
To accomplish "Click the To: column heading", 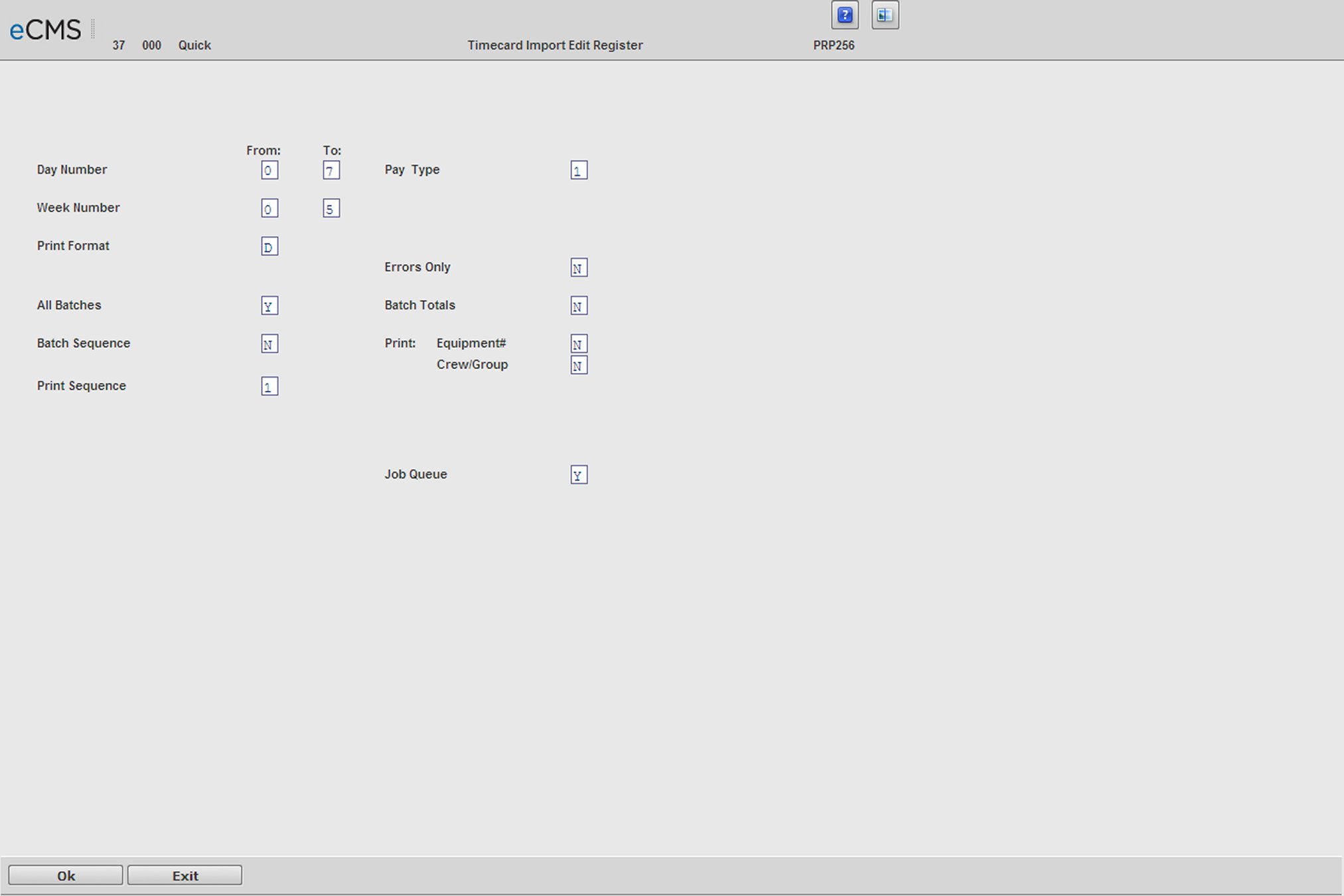I will (x=332, y=151).
